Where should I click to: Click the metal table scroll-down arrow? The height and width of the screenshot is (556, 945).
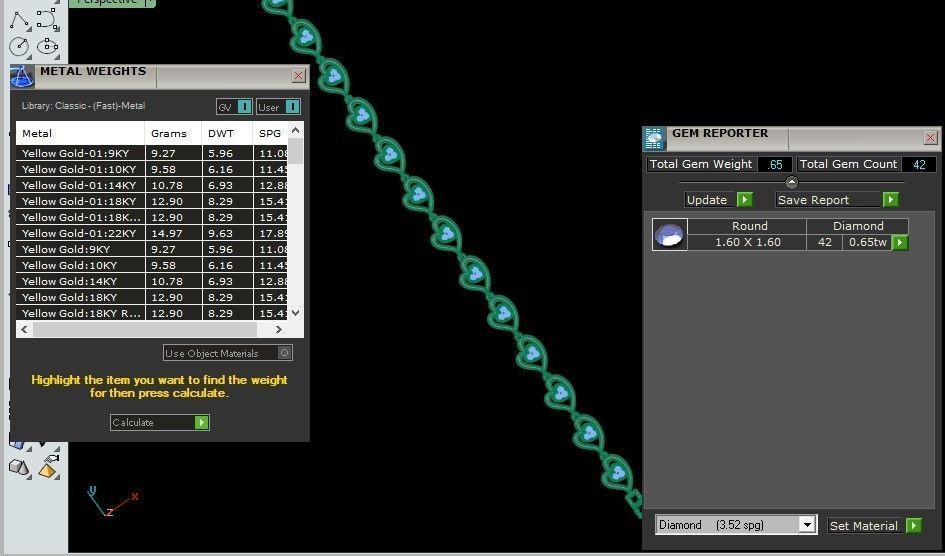point(295,313)
